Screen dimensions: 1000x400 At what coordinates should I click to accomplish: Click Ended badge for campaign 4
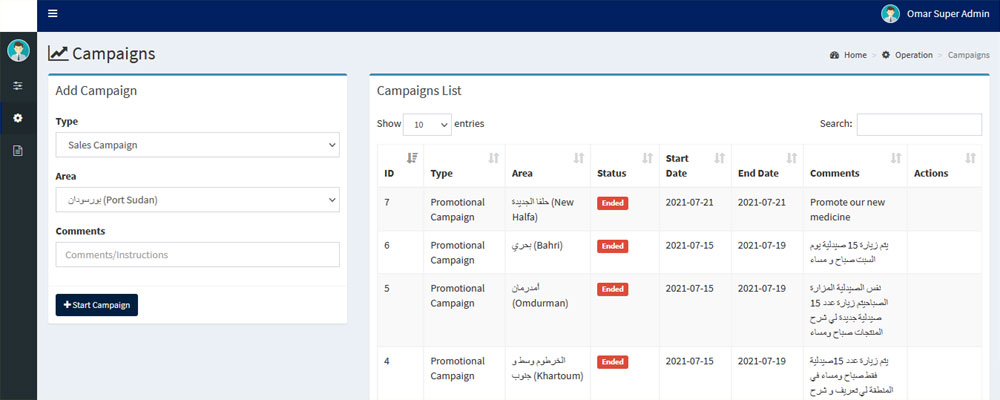(613, 362)
